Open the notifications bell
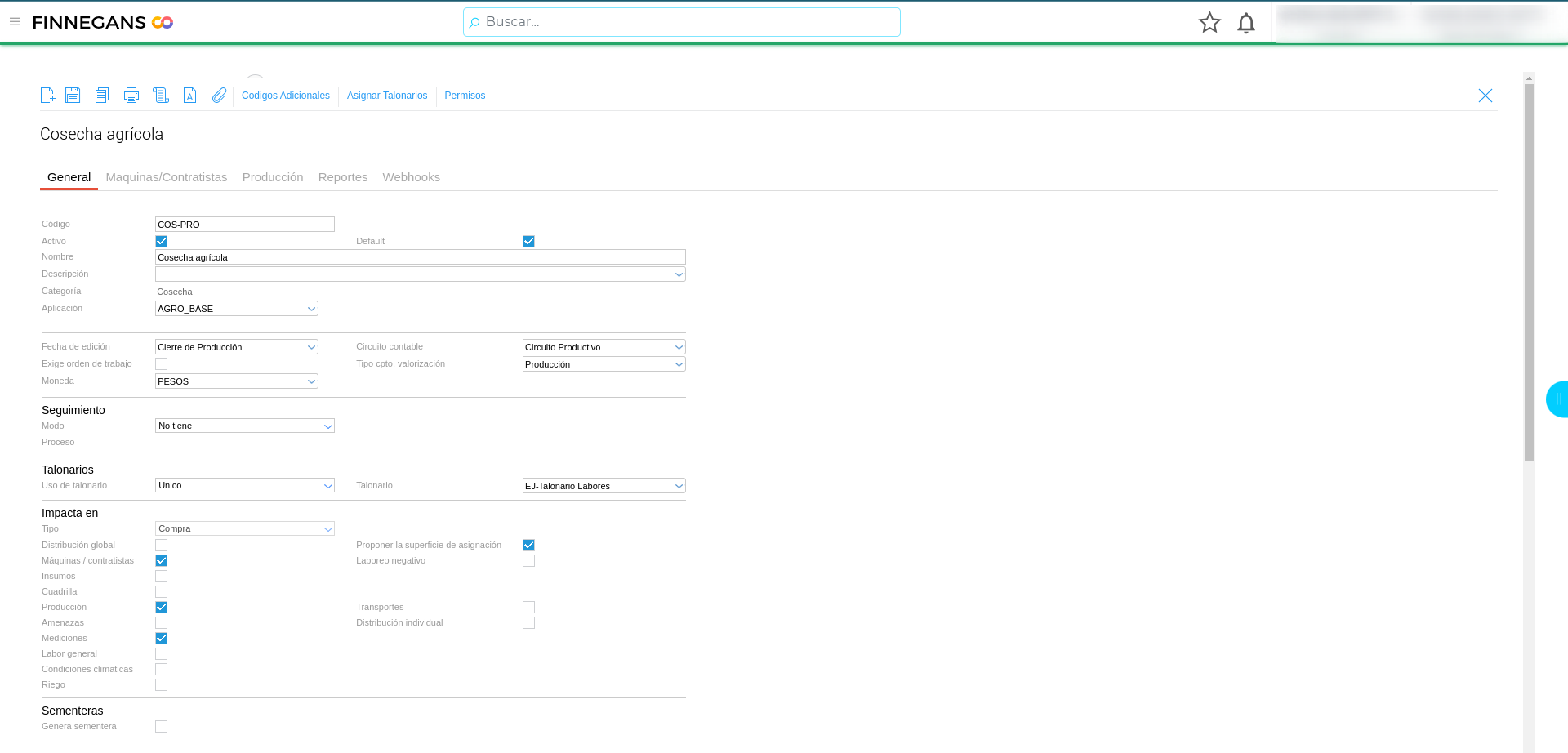1568x753 pixels. [1245, 23]
